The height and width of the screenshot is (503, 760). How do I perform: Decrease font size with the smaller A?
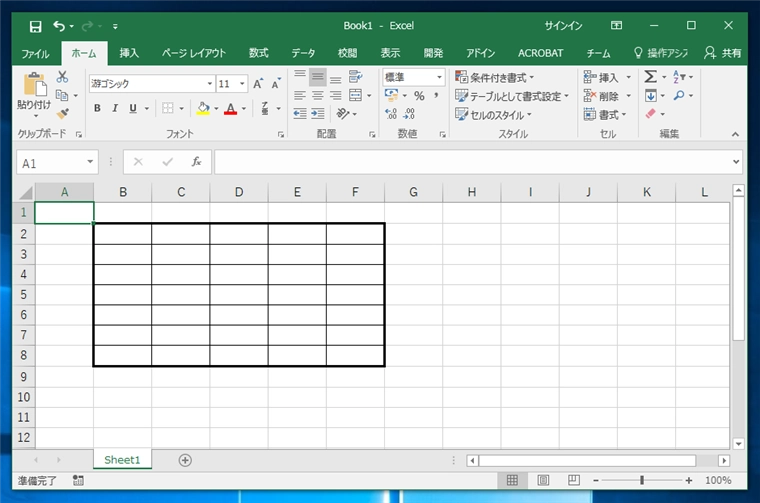click(276, 83)
